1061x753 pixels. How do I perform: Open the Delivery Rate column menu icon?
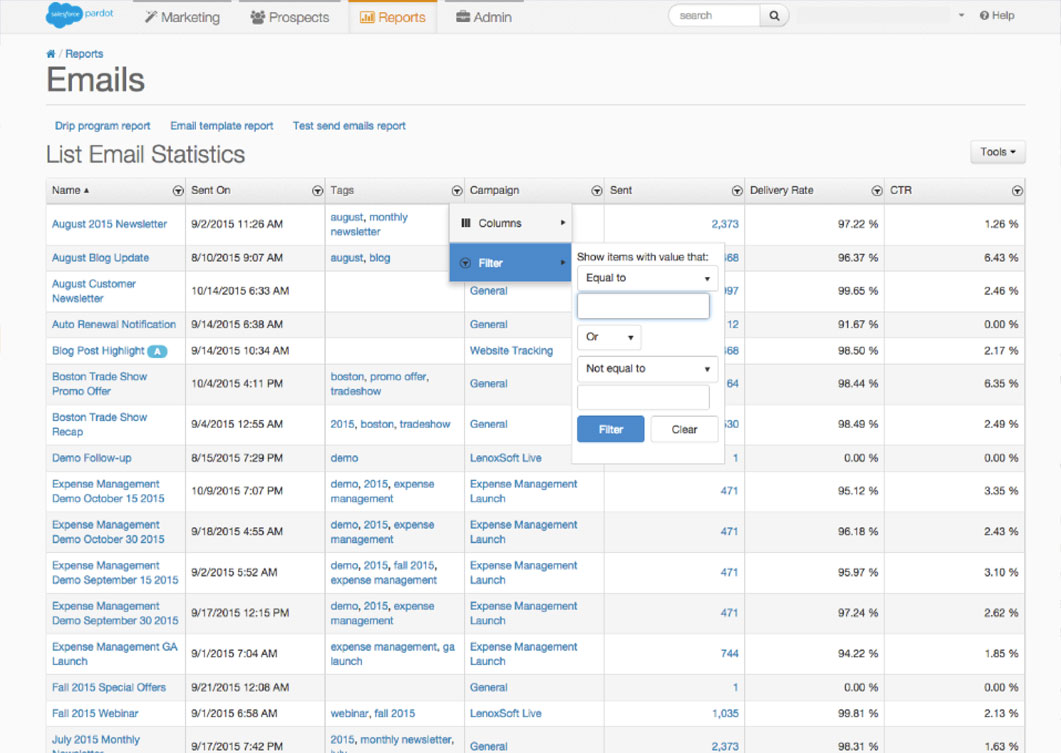tap(876, 191)
